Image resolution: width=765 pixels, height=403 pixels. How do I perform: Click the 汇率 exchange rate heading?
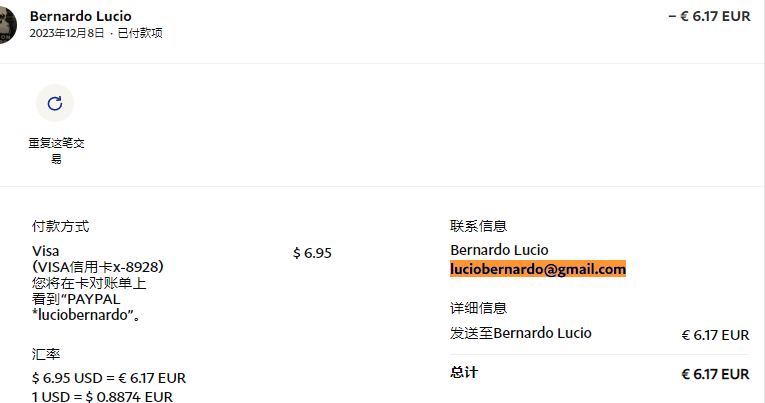(x=46, y=354)
